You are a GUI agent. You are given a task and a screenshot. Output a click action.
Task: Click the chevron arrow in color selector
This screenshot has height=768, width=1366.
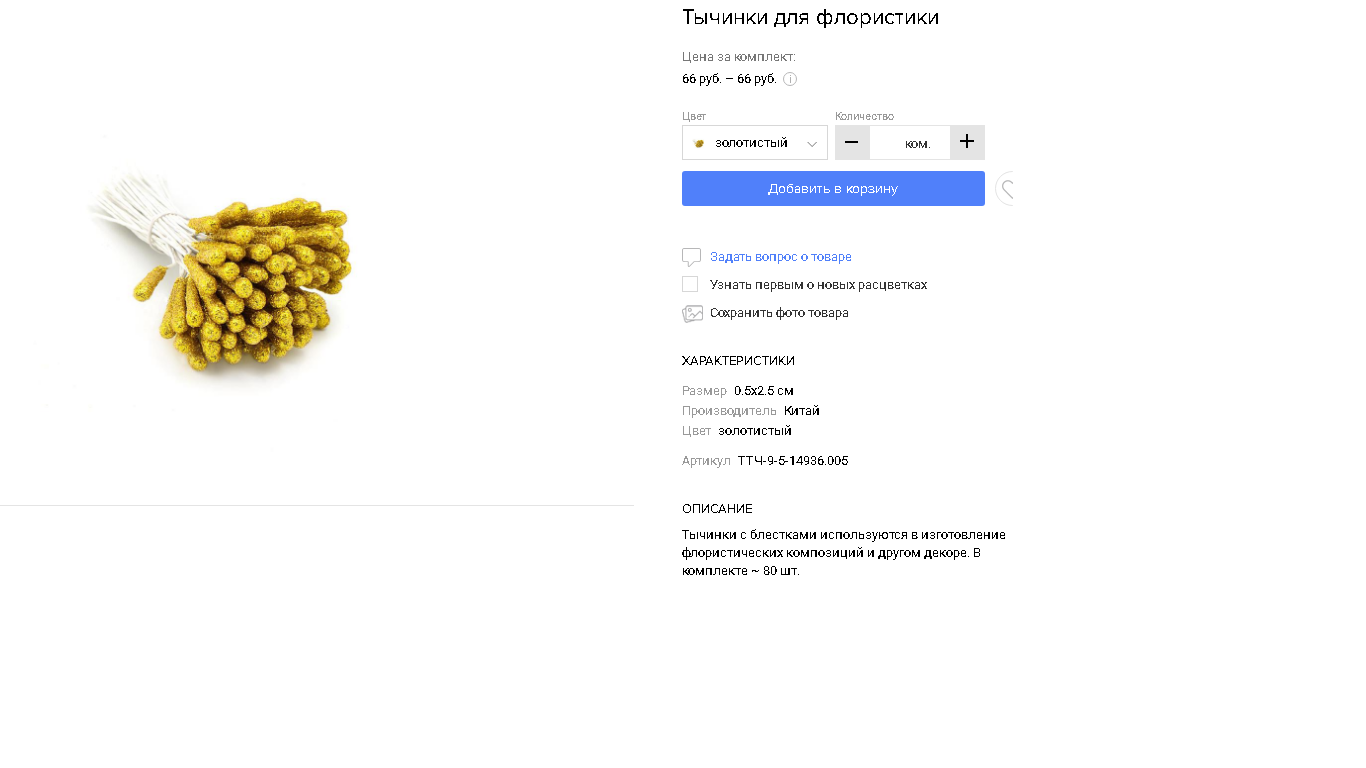pos(812,144)
